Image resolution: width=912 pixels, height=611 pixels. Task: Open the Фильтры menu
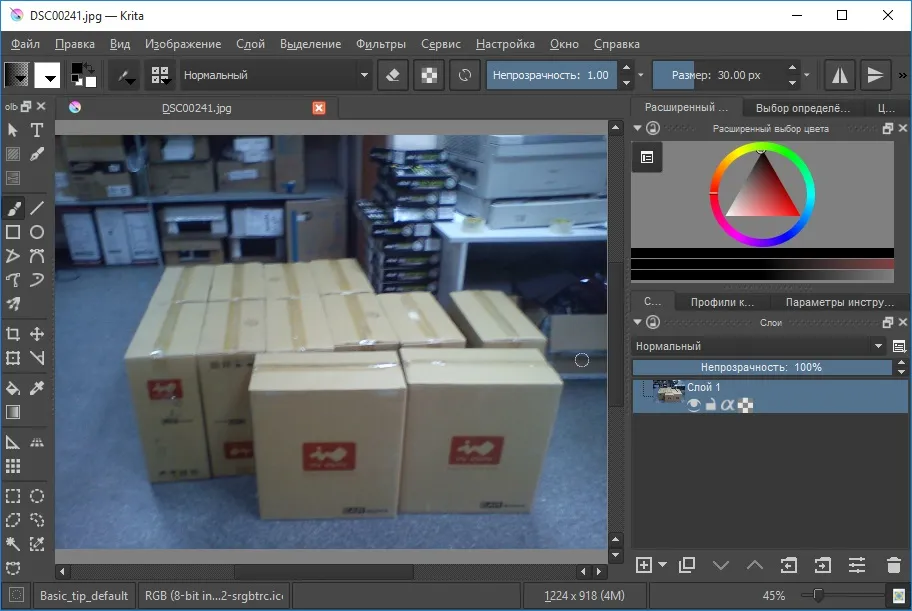pos(381,44)
